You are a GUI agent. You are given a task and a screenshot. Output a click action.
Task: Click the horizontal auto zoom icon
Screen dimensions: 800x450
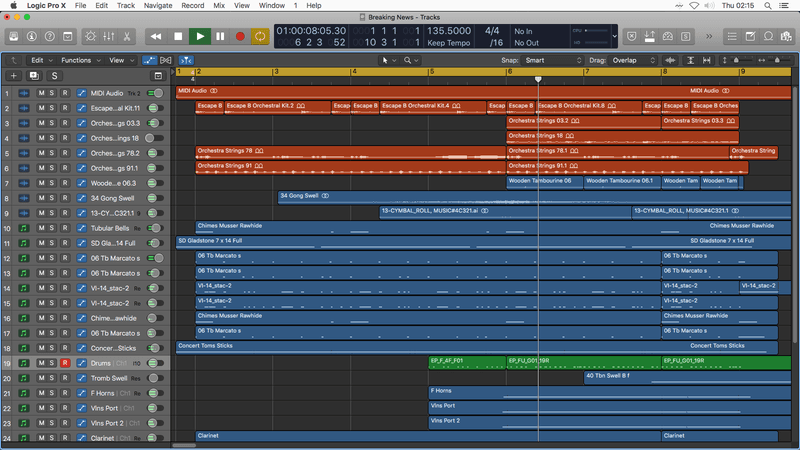(707, 60)
